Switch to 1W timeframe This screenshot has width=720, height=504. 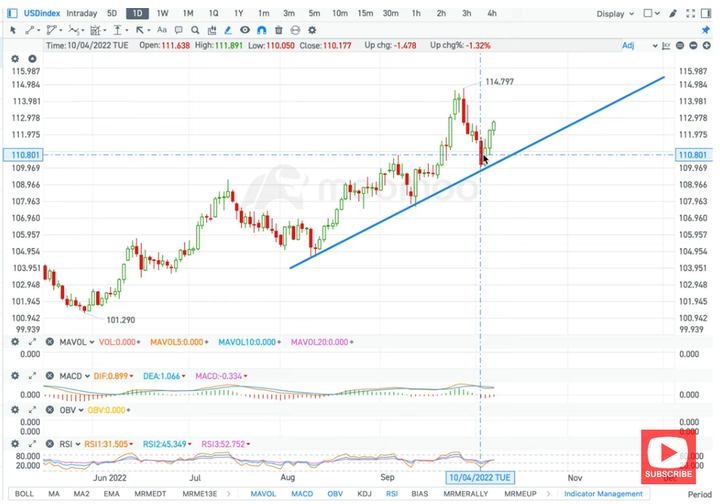(x=163, y=13)
